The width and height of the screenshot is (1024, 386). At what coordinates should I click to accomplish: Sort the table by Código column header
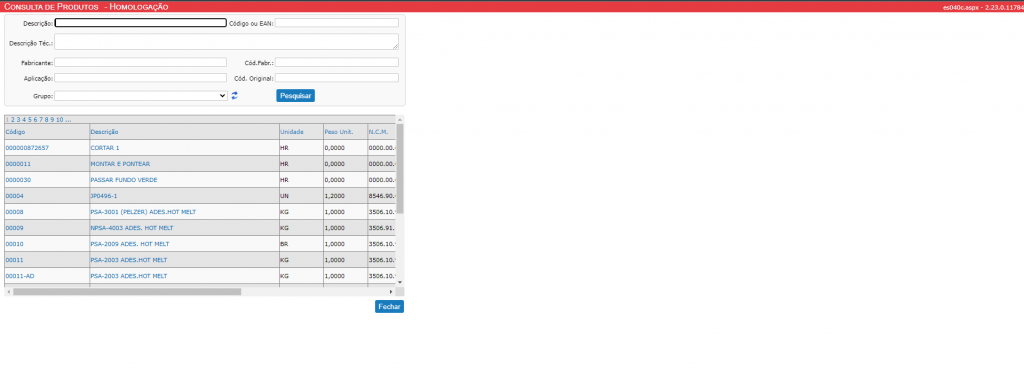pyautogui.click(x=15, y=132)
